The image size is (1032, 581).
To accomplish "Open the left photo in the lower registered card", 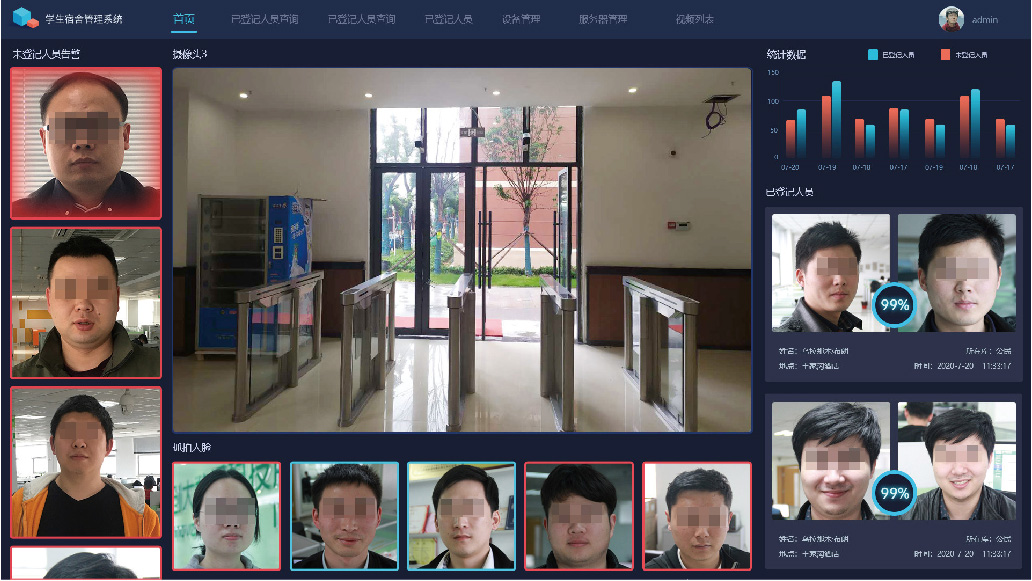I will (830, 461).
